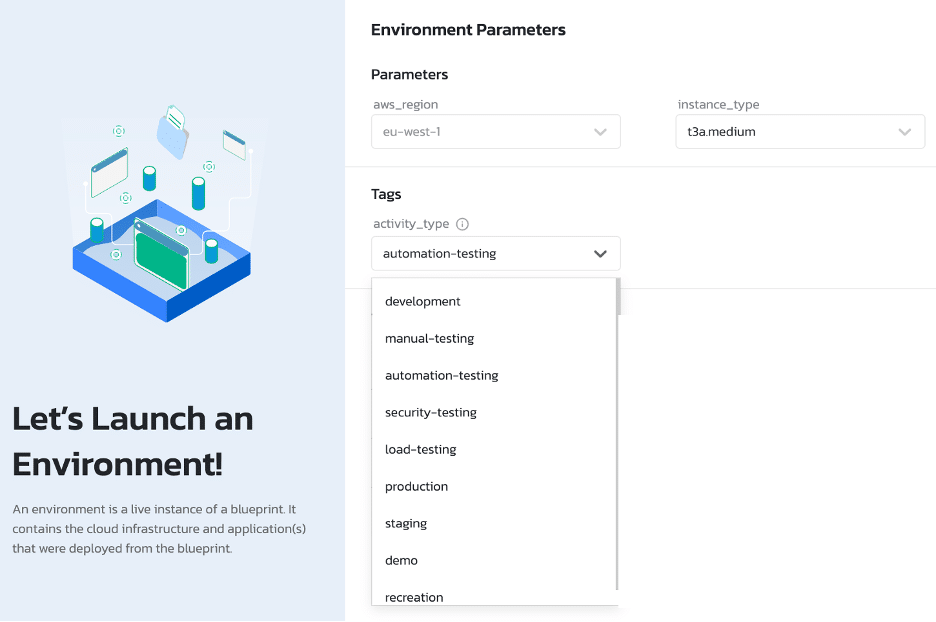Image resolution: width=936 pixels, height=622 pixels.
Task: Click the chevron arrow in instance_type field
Action: coord(904,132)
